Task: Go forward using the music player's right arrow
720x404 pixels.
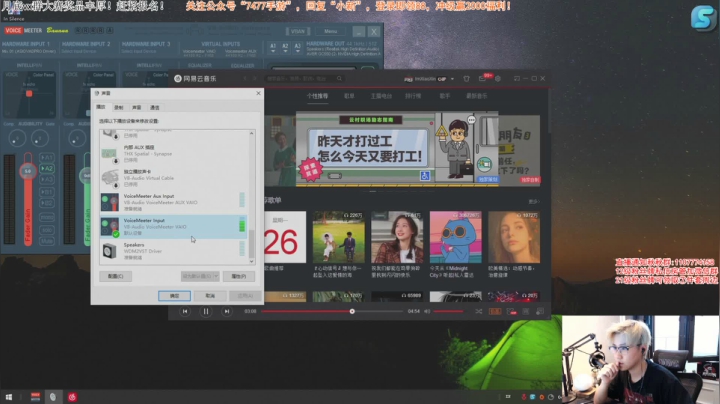Action: pos(254,79)
